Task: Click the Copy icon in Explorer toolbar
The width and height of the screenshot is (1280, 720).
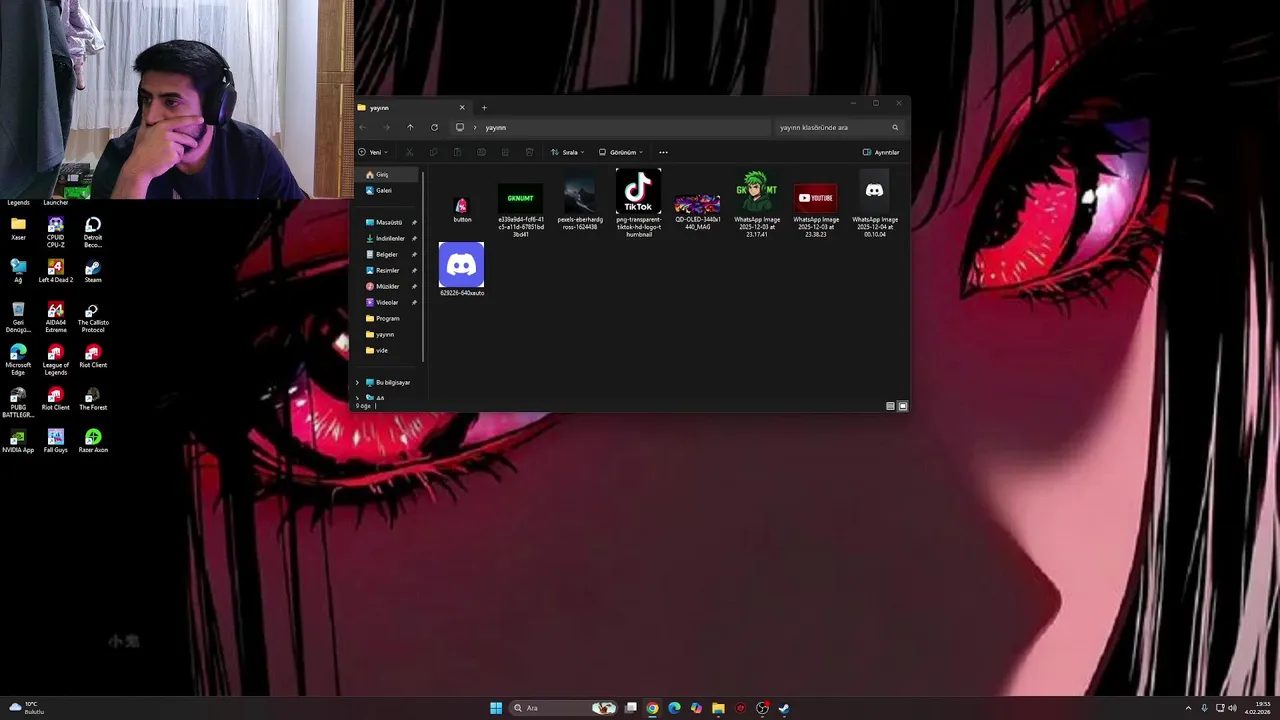Action: (x=433, y=152)
